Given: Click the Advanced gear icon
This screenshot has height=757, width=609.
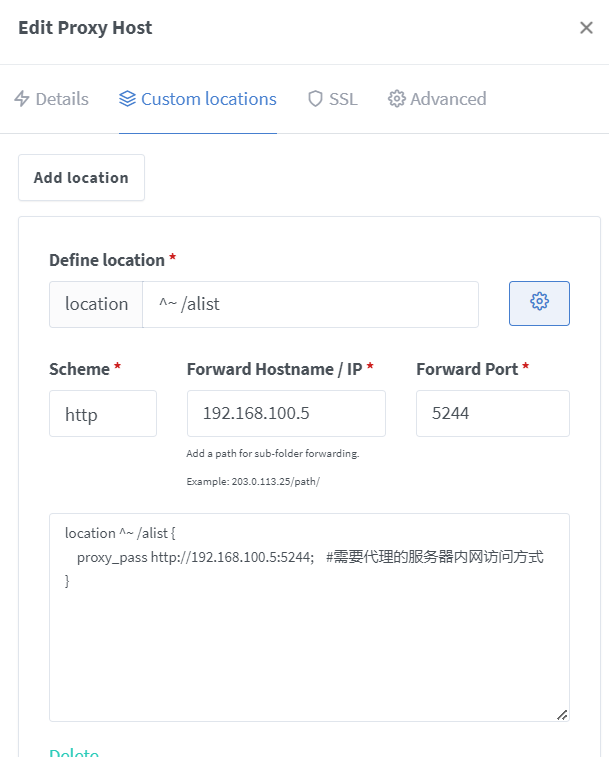Looking at the screenshot, I should 396,99.
